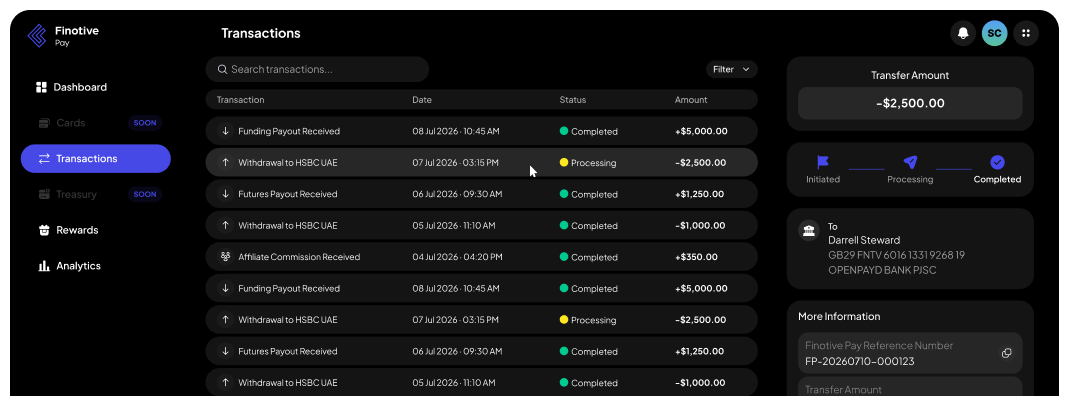Click the highlighted row's Processing status
This screenshot has height=396, width=1069.
point(588,163)
